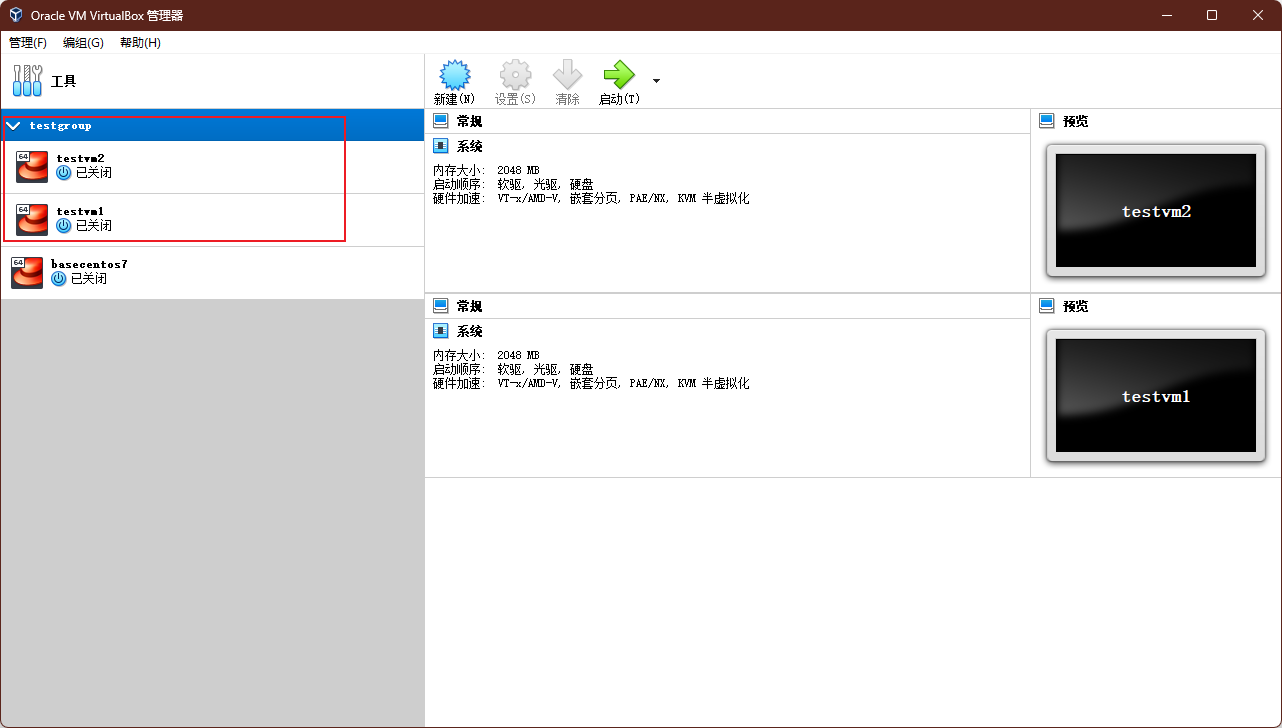Click the 预览 icon above testvm2 preview

1047,121
